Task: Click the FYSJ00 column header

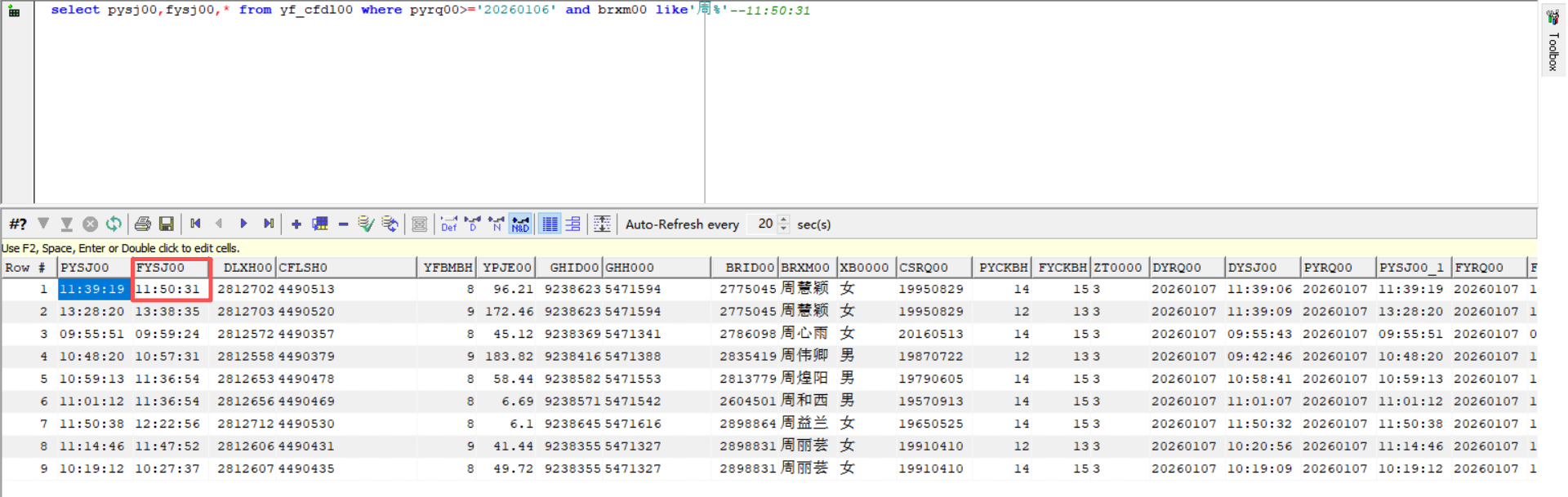Action: pyautogui.click(x=170, y=268)
